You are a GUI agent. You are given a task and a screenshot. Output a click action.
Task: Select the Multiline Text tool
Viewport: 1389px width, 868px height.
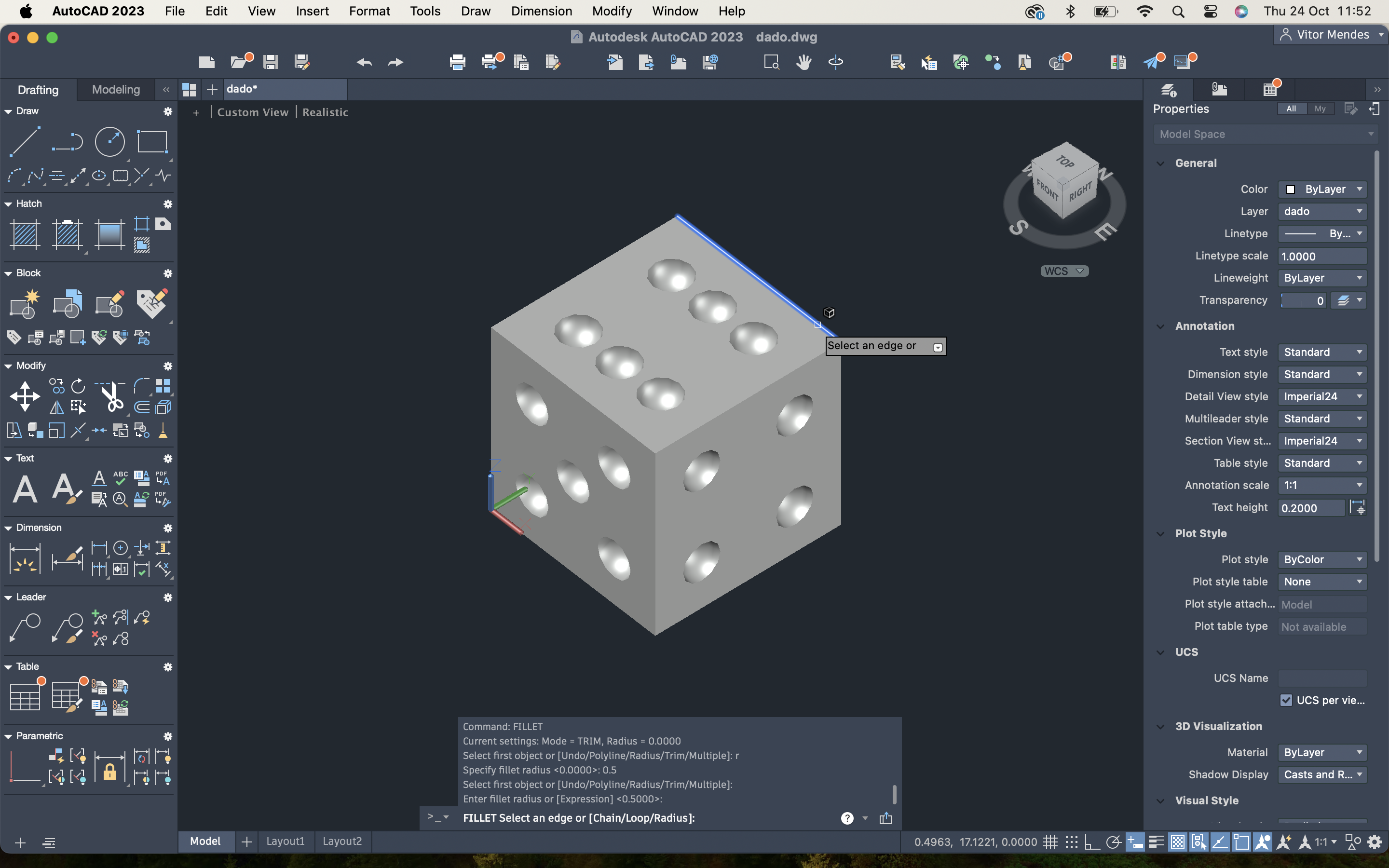tap(25, 489)
